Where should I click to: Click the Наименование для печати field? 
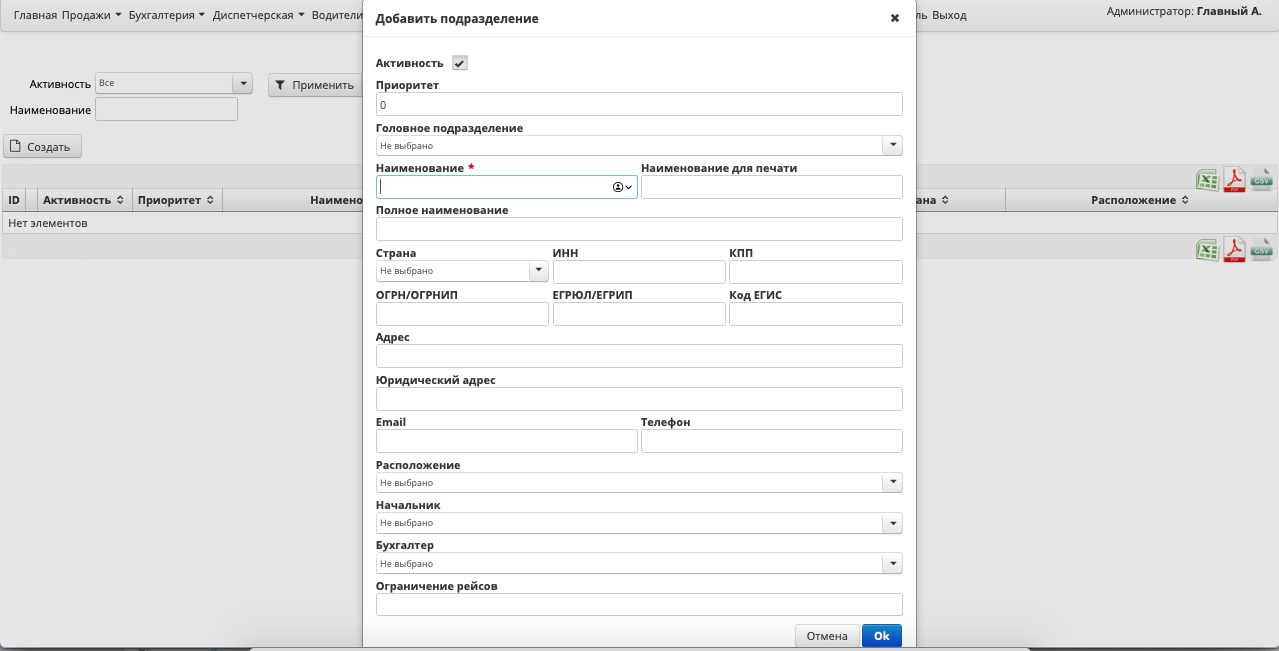coord(772,187)
